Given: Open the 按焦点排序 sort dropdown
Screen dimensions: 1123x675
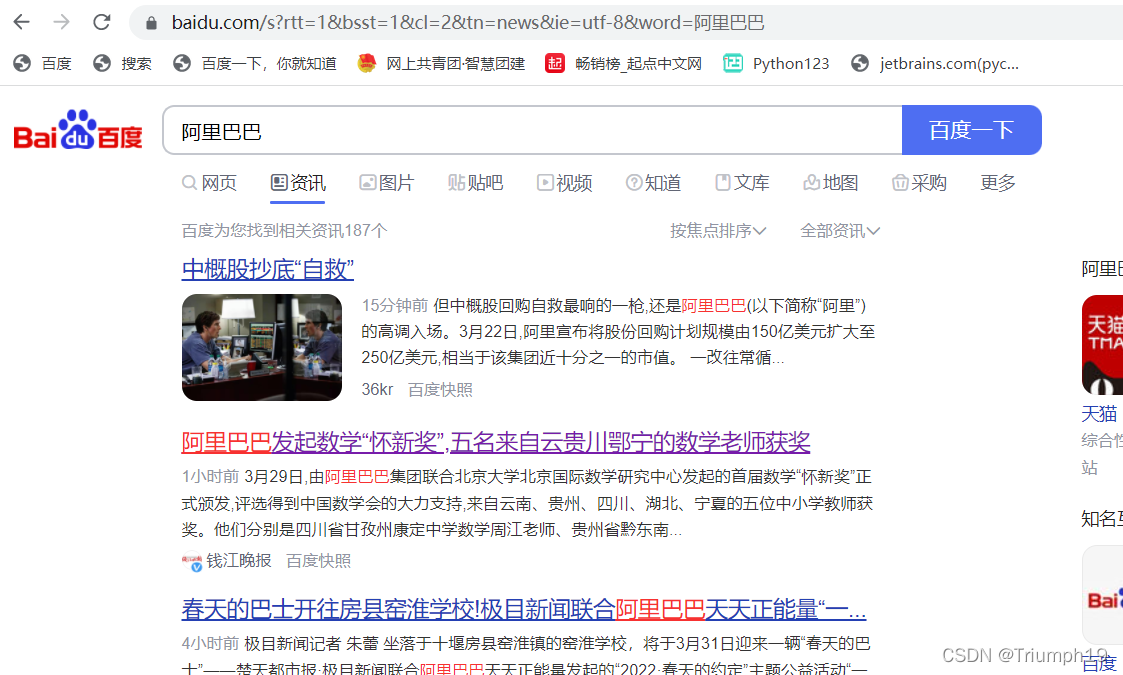Looking at the screenshot, I should (x=718, y=230).
